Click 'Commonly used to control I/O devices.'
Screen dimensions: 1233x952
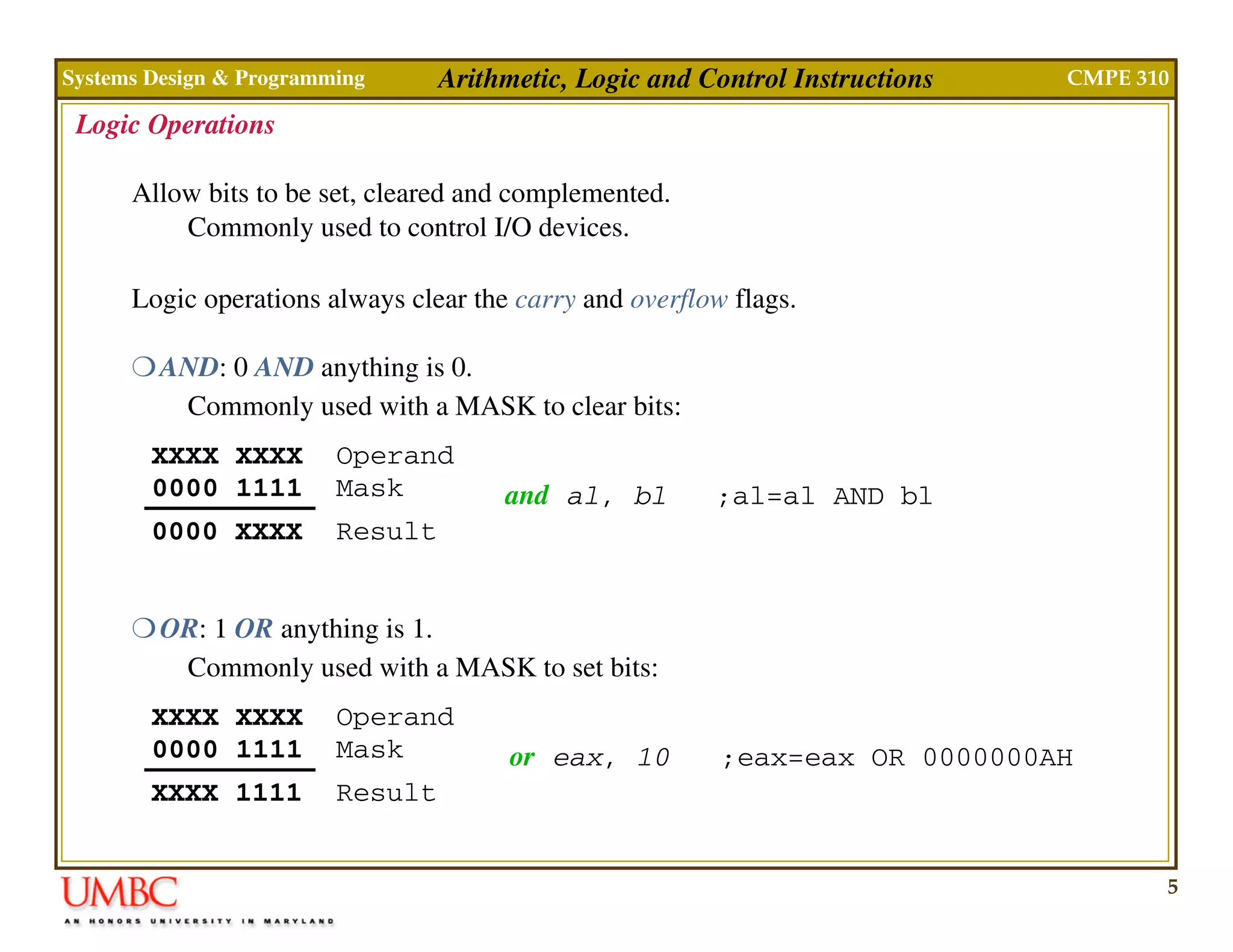pos(408,227)
